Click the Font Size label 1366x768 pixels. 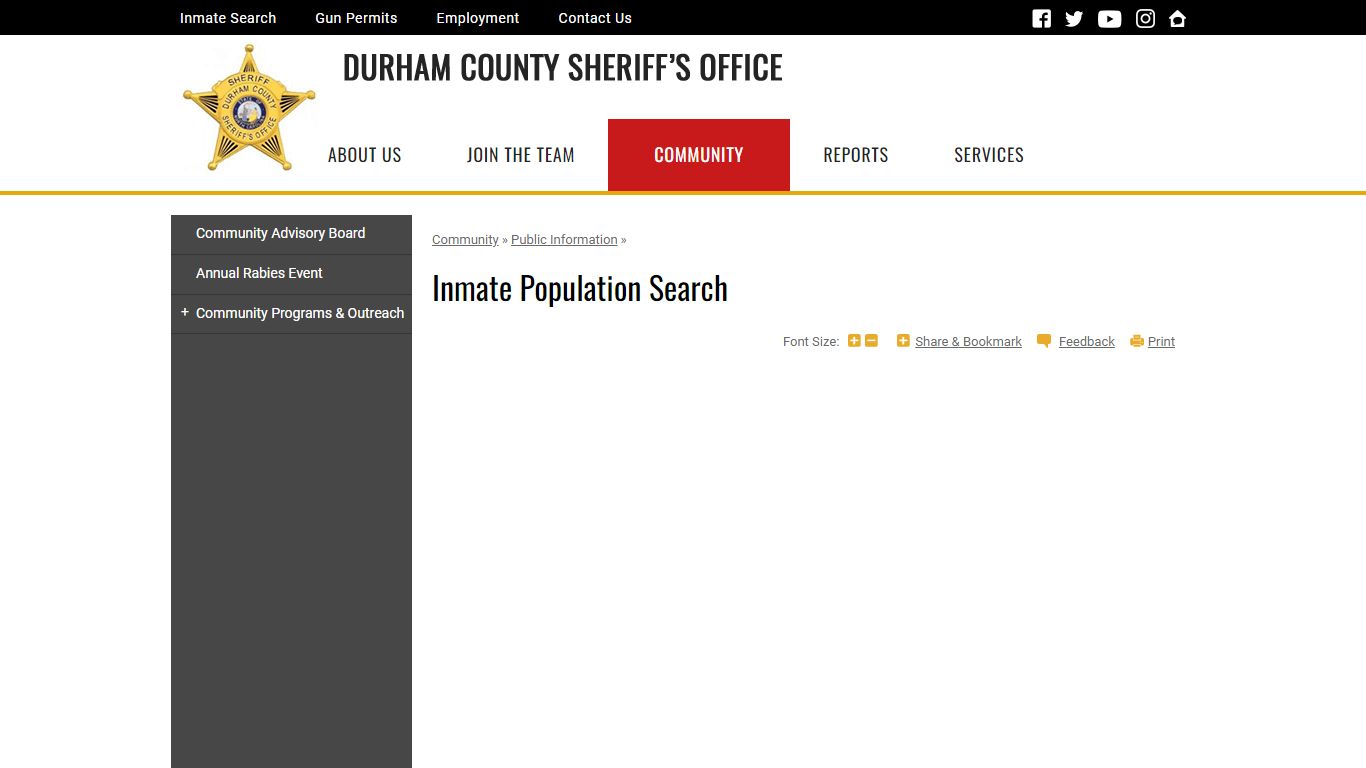point(811,342)
